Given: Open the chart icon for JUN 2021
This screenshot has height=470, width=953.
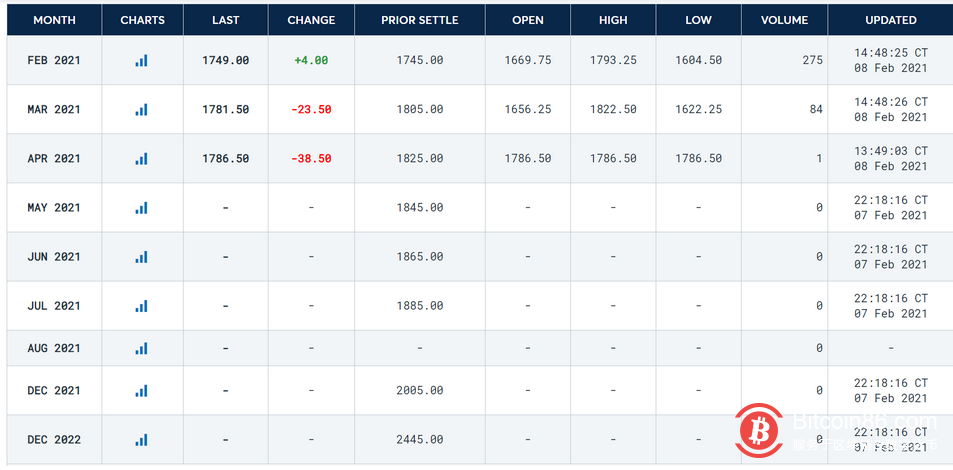Looking at the screenshot, I should point(142,256).
